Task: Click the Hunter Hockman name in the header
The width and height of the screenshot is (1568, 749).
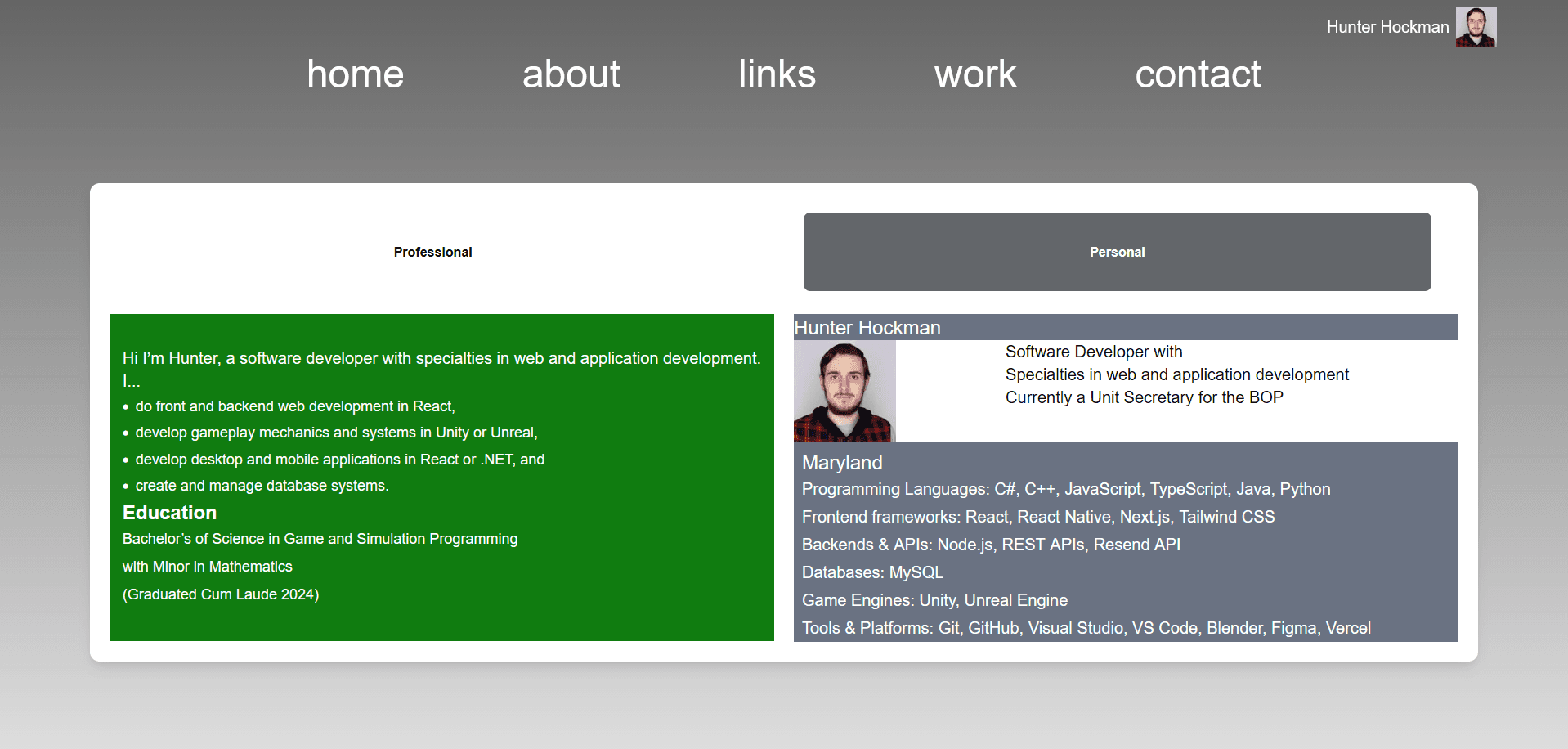Action: [x=1387, y=27]
